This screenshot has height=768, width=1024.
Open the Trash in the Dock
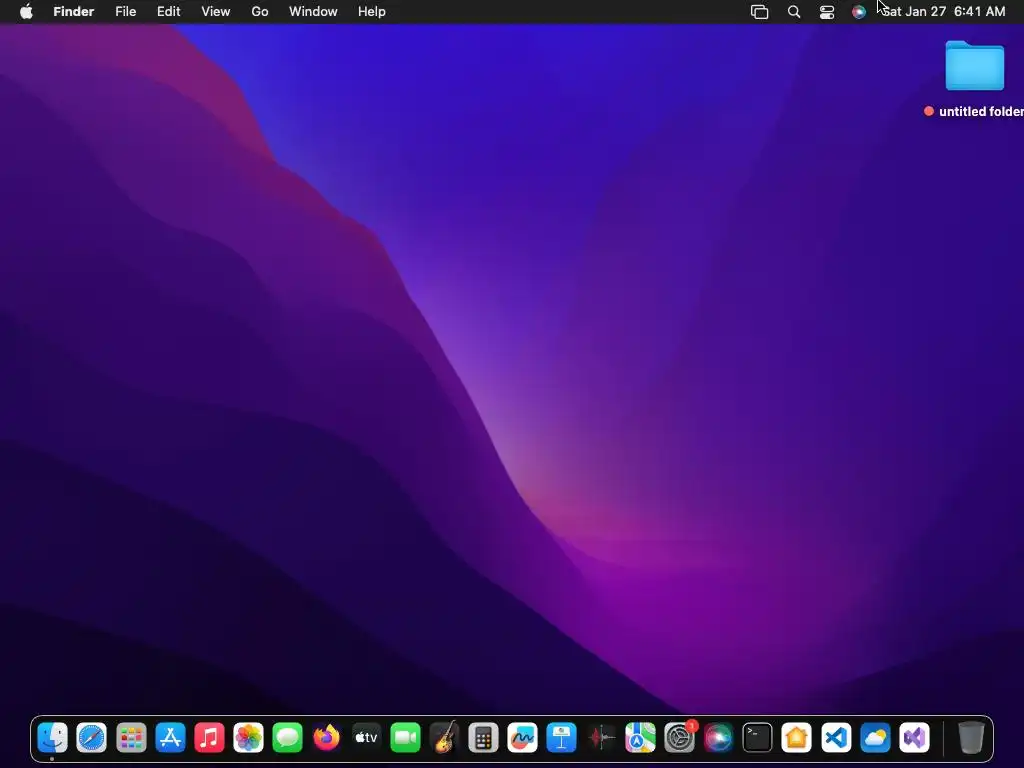pos(971,738)
